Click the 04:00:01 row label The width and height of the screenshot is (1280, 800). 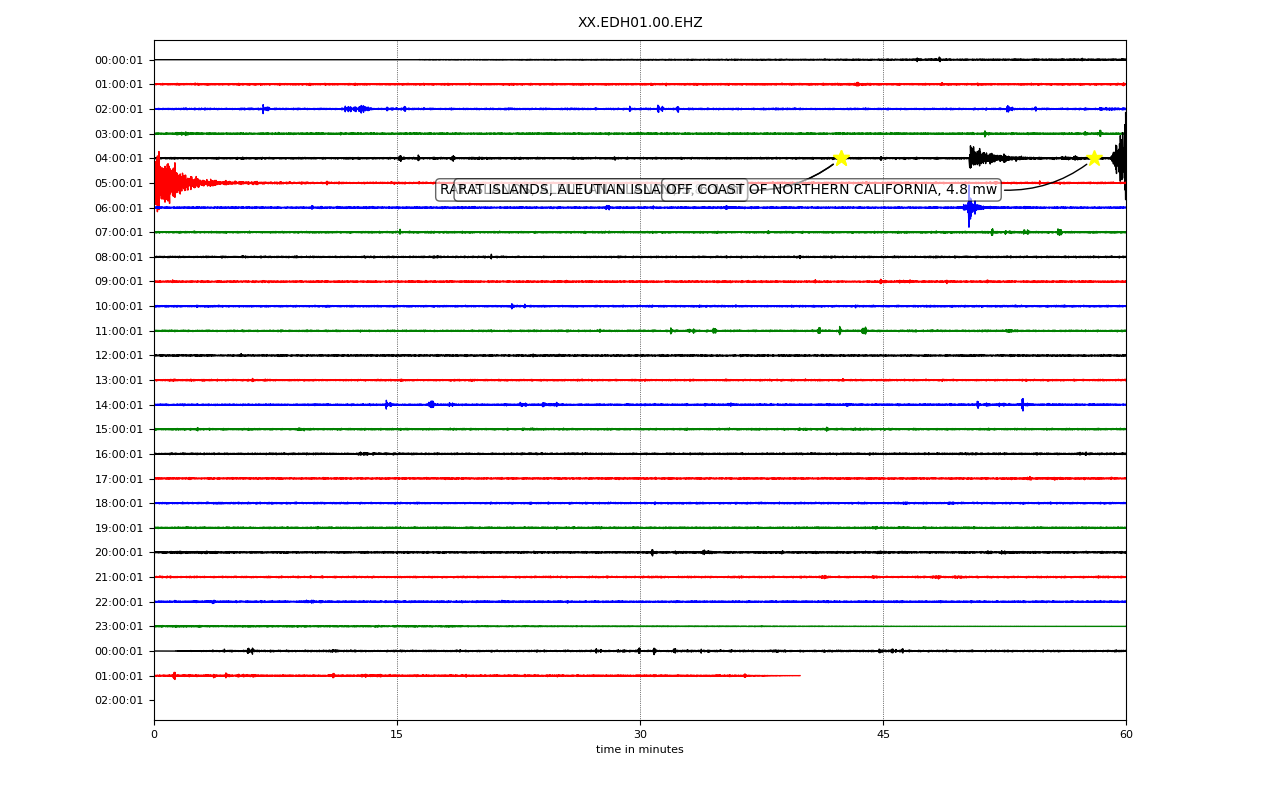(x=119, y=158)
